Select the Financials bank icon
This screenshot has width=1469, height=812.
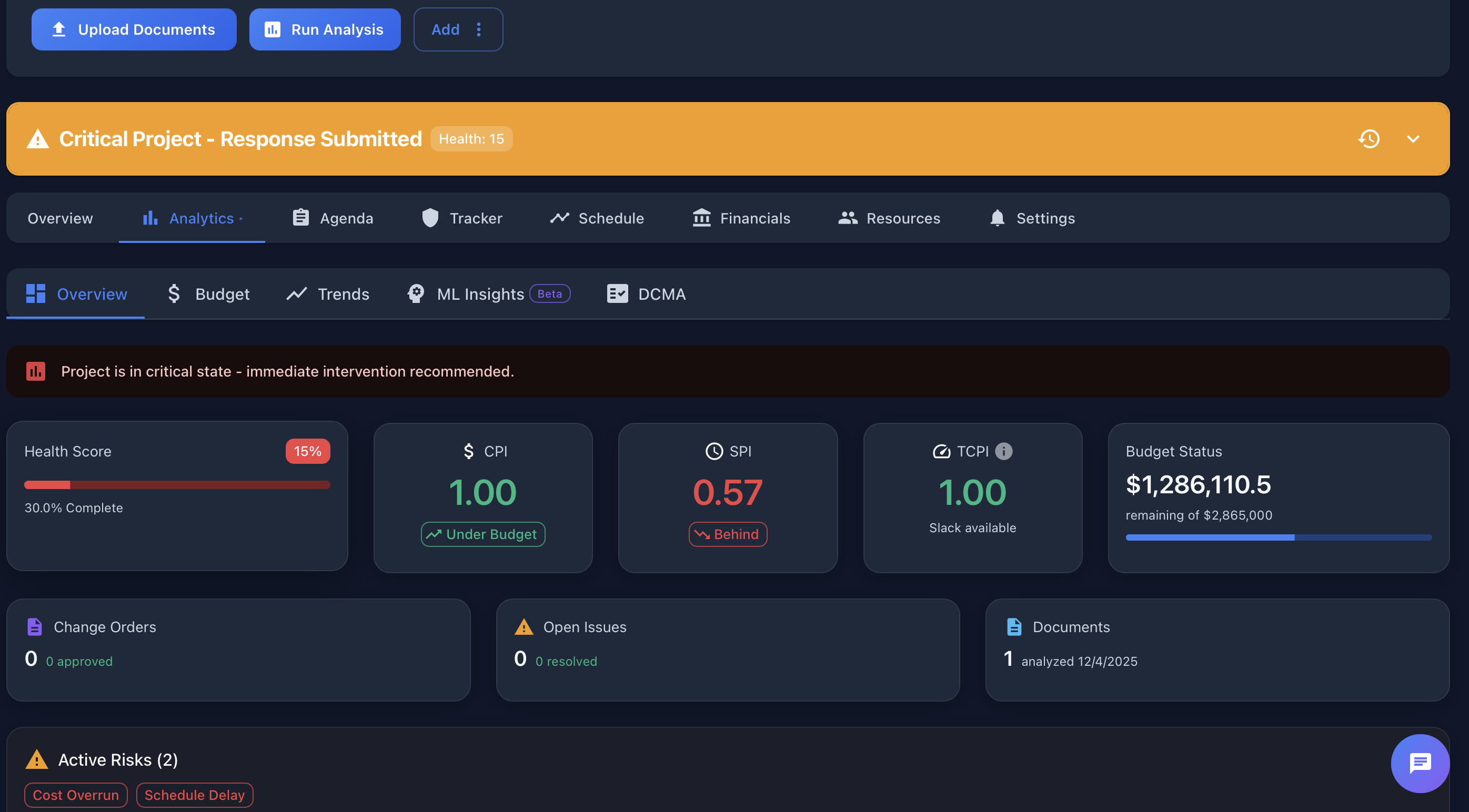(x=702, y=218)
